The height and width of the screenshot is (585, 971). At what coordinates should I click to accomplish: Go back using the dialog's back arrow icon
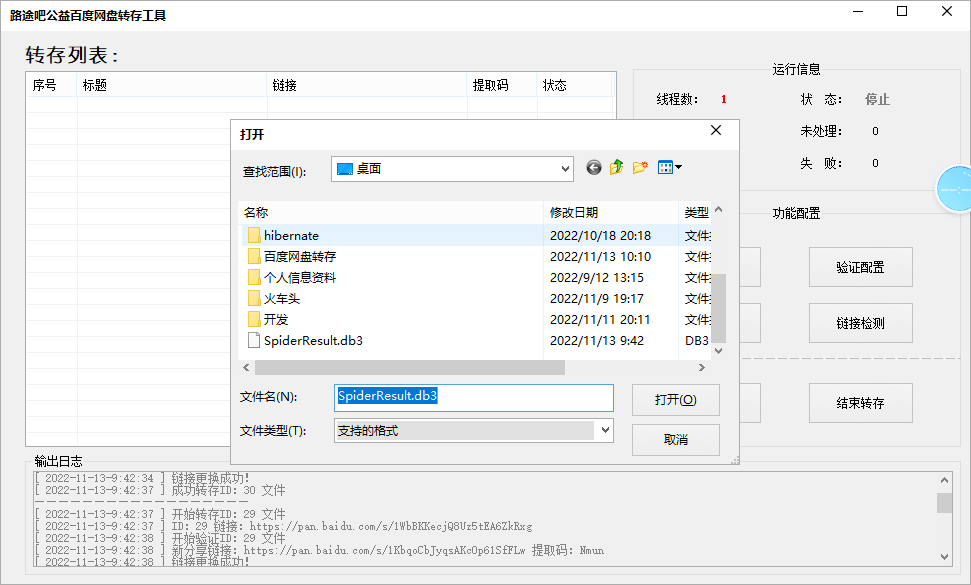593,168
